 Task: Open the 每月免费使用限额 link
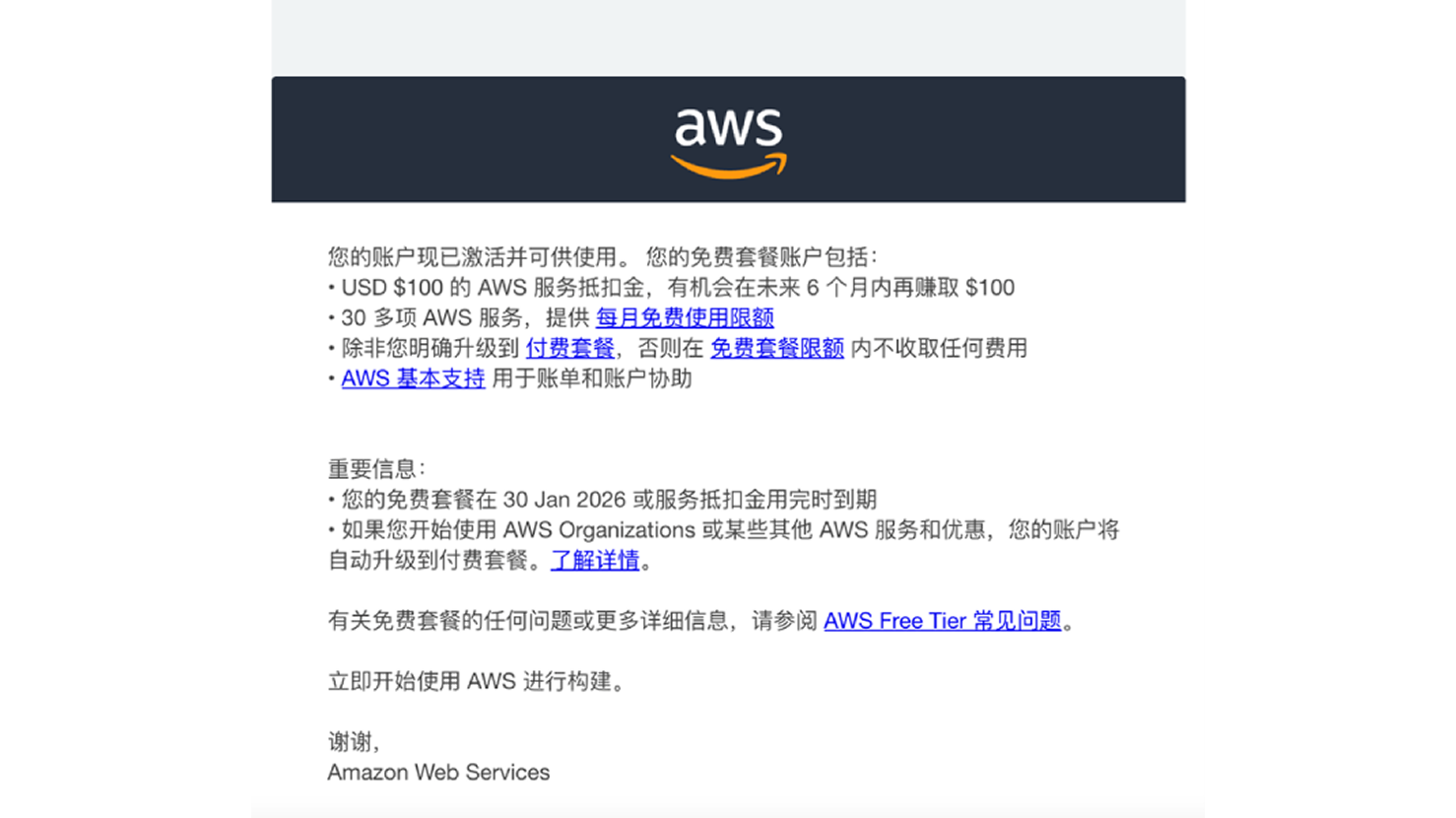685,317
